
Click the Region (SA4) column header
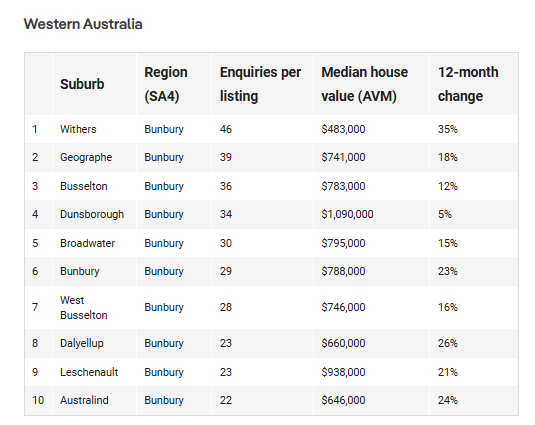166,84
